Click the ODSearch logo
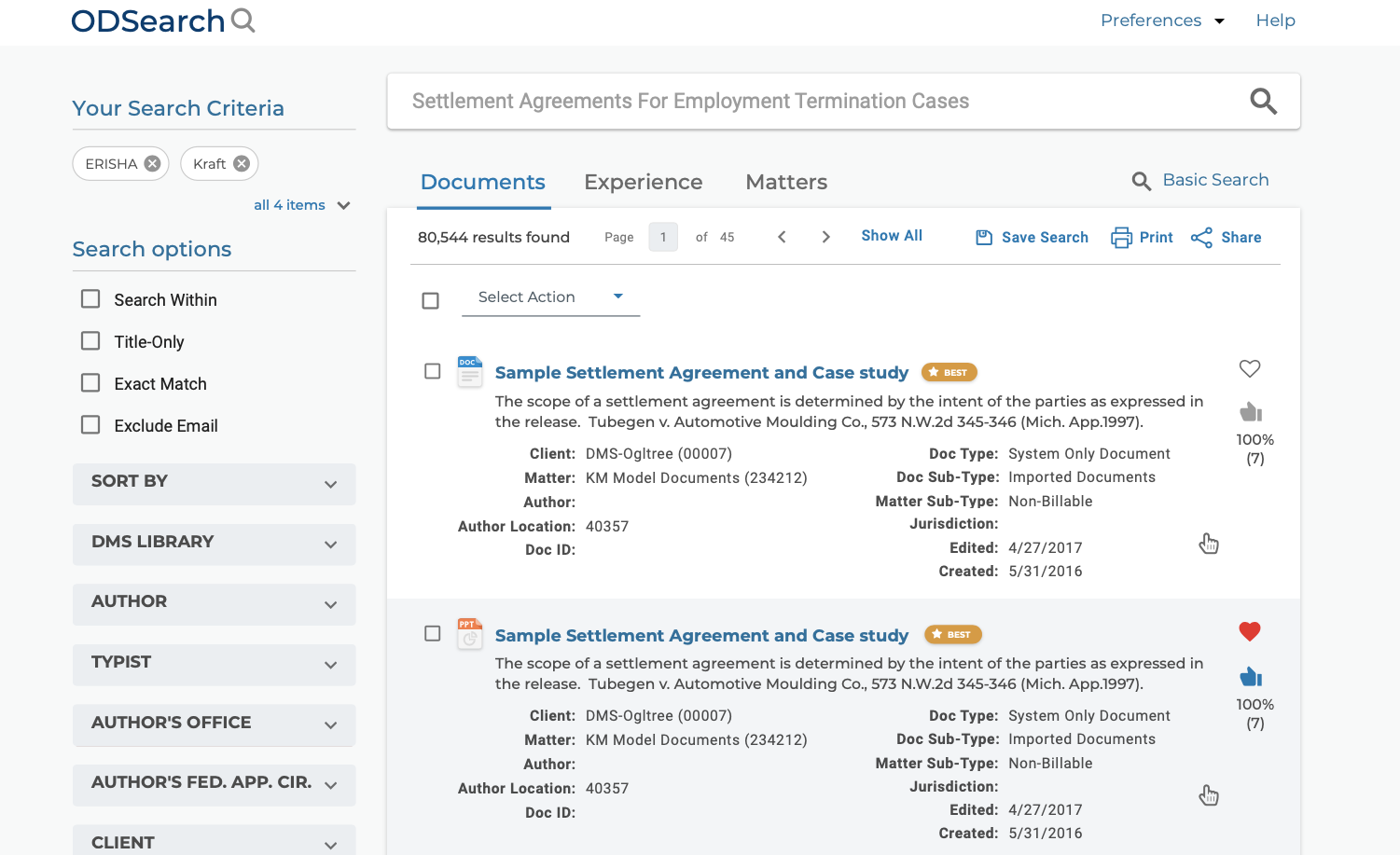 point(163,21)
